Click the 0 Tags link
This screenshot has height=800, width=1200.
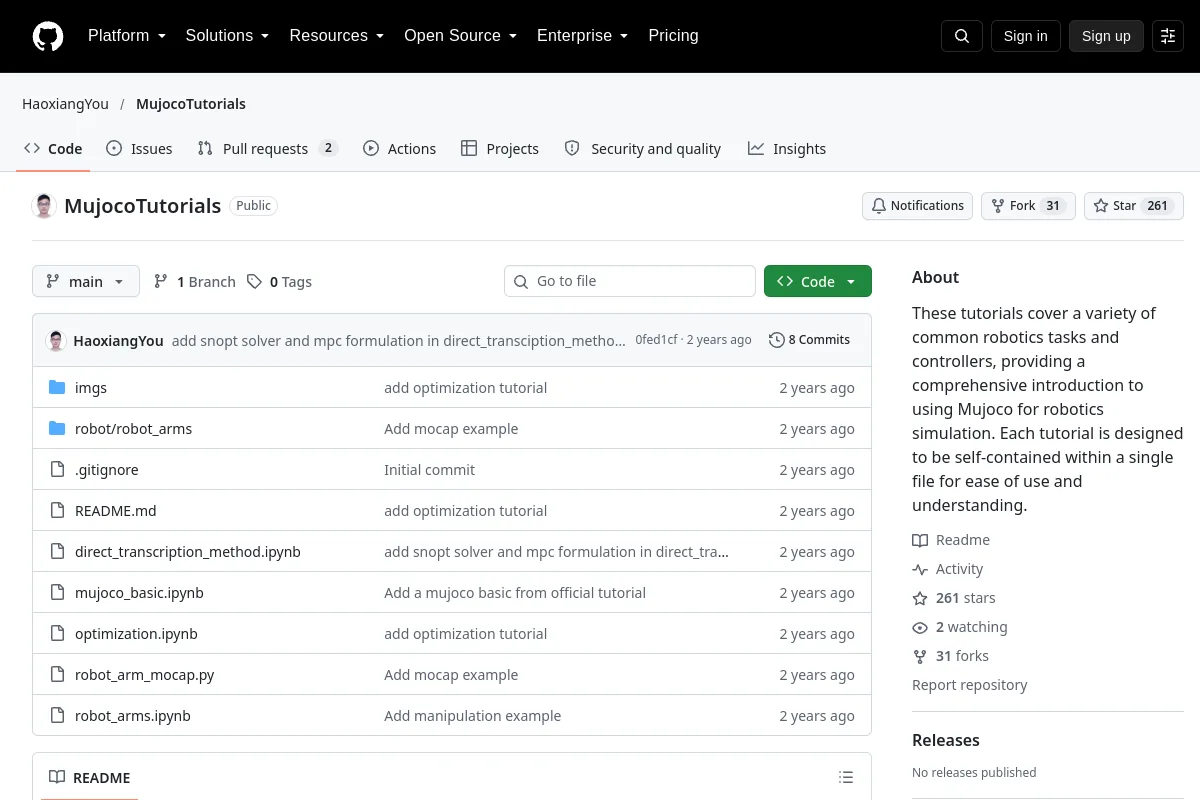280,282
